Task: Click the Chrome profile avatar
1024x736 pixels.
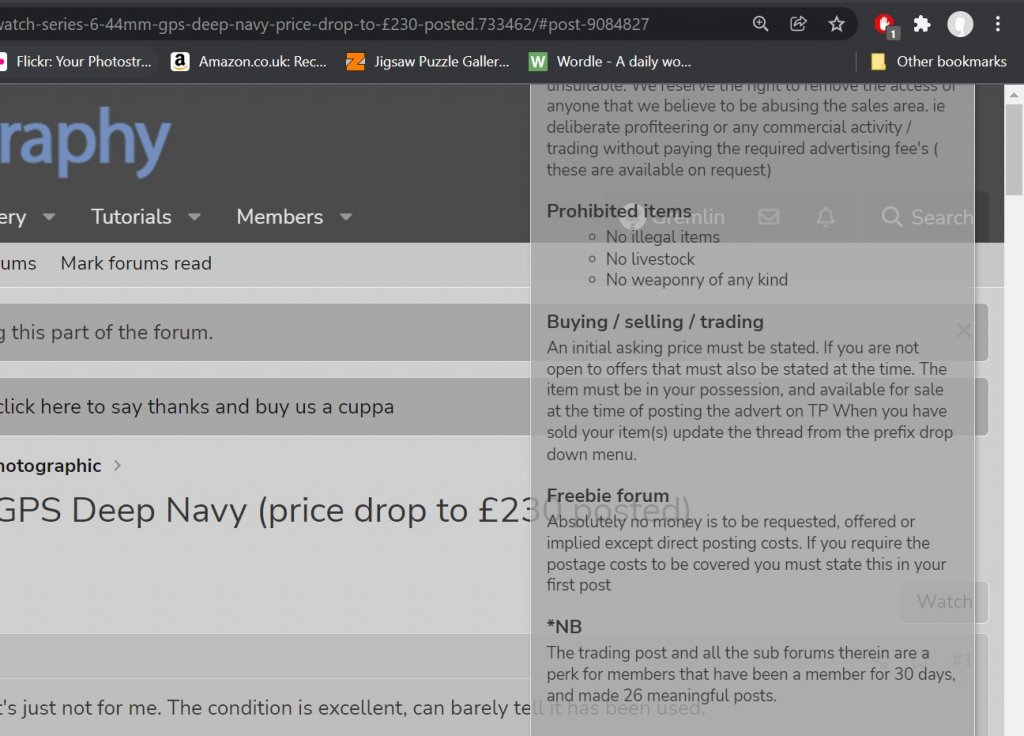Action: [960, 24]
